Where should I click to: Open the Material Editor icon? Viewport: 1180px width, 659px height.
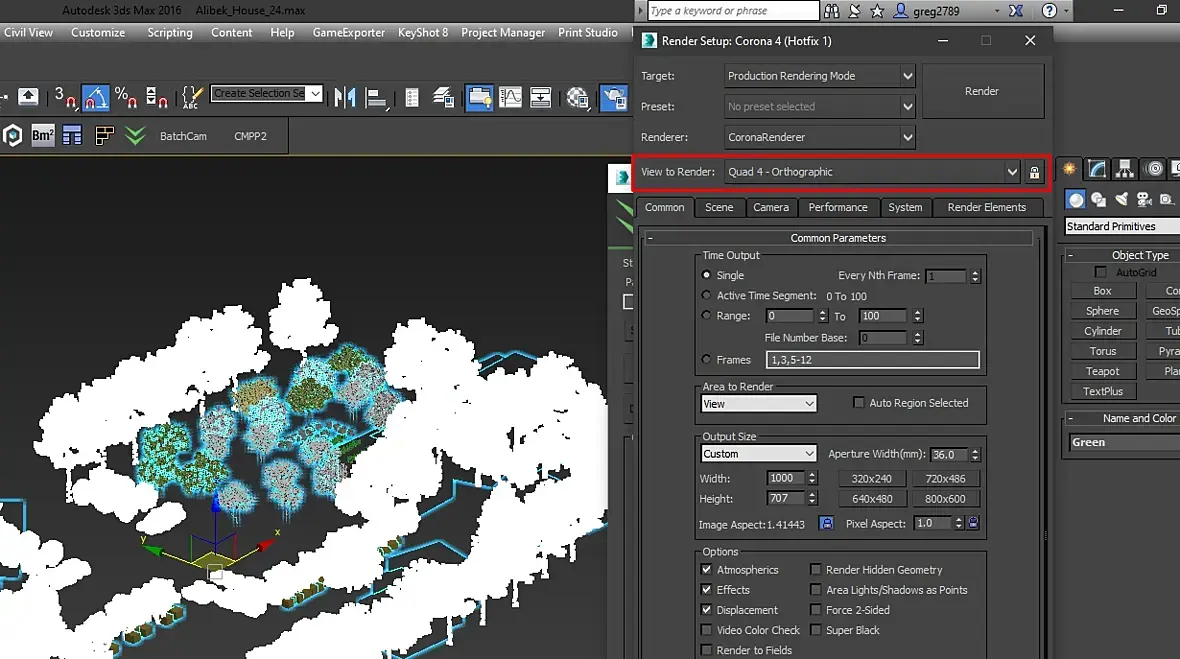coord(578,96)
